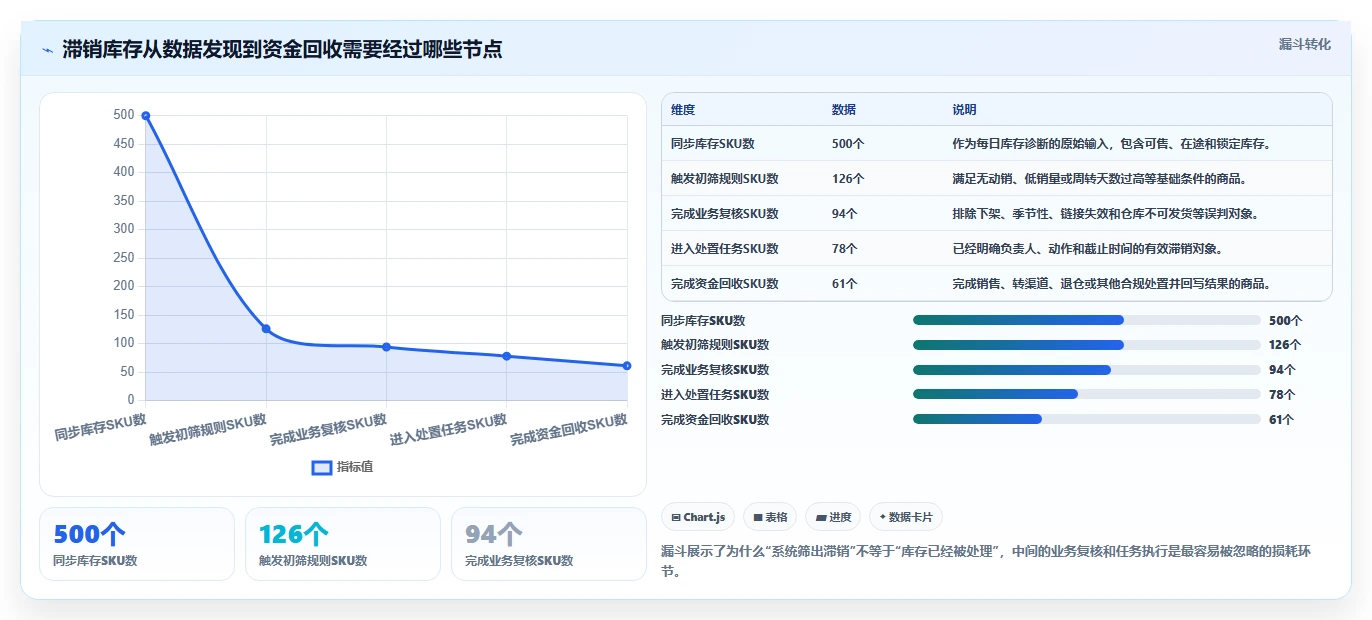Screen dimensions: 1372x620
Task: Select the 表格 chip
Action: pos(770,517)
